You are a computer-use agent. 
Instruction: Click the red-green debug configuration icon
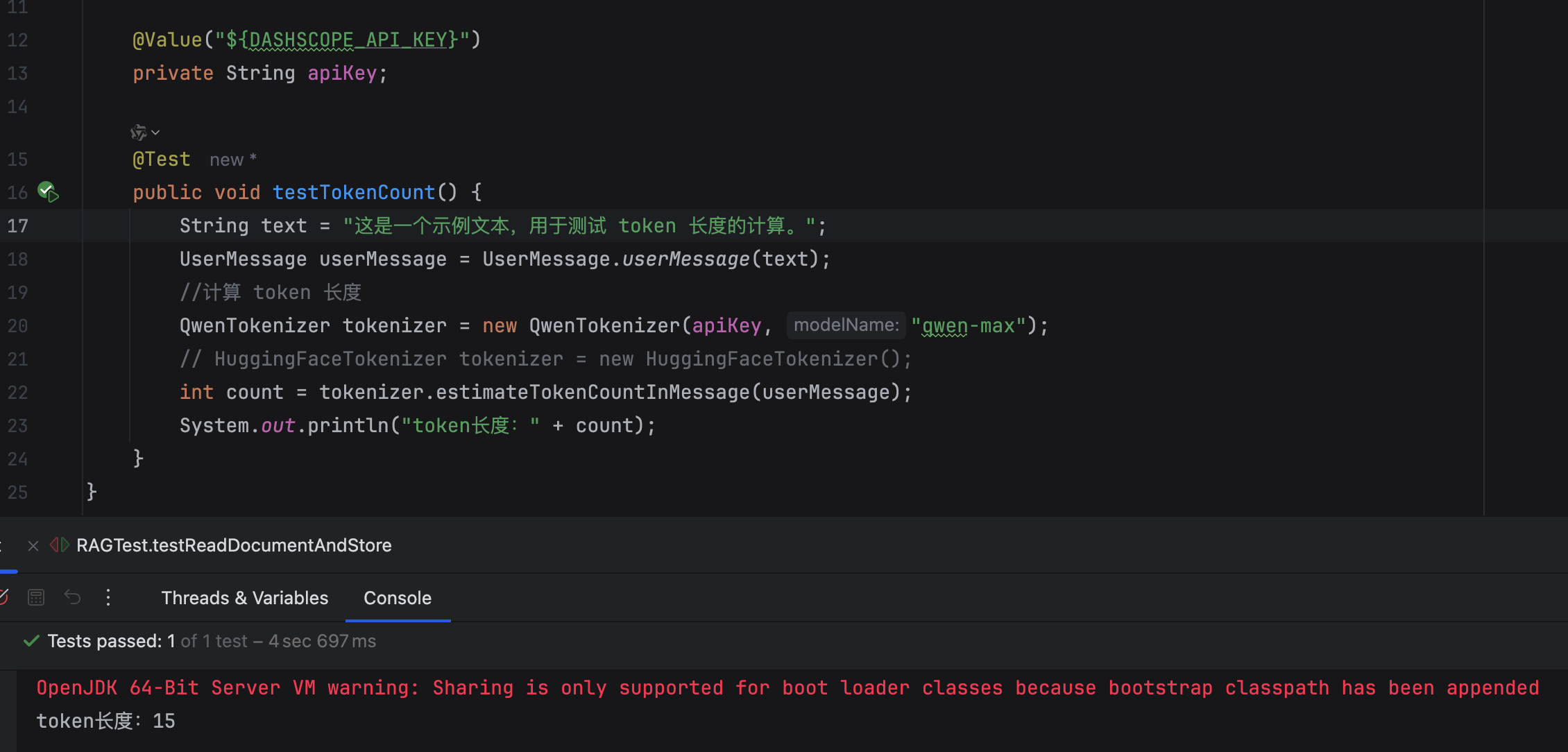60,545
